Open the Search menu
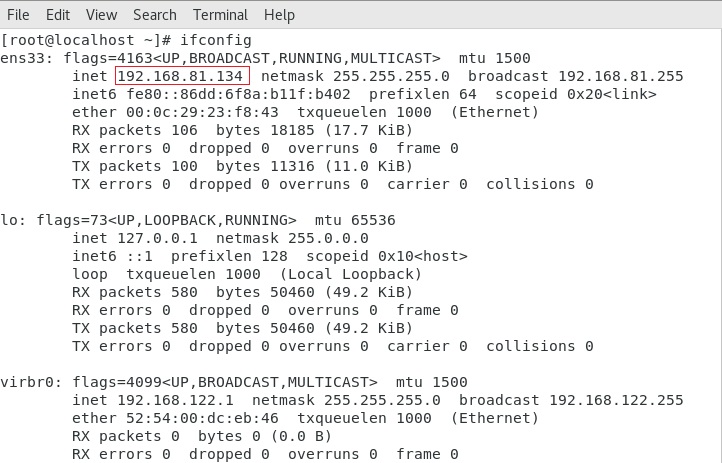The width and height of the screenshot is (722, 463). [155, 15]
